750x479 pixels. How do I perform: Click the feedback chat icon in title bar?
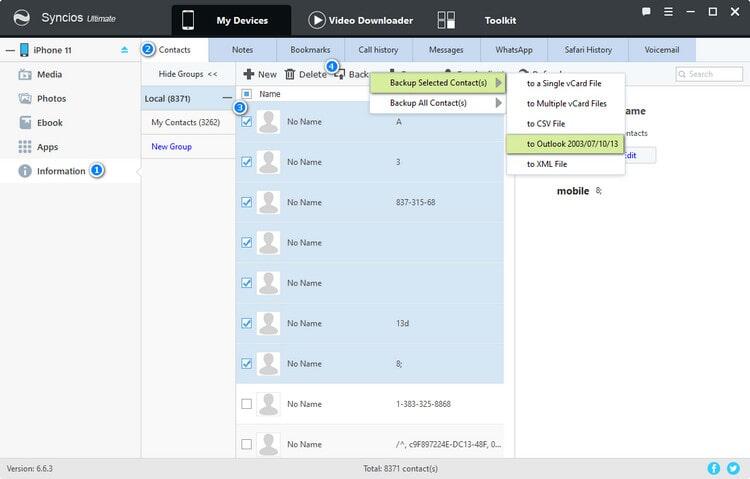[646, 13]
